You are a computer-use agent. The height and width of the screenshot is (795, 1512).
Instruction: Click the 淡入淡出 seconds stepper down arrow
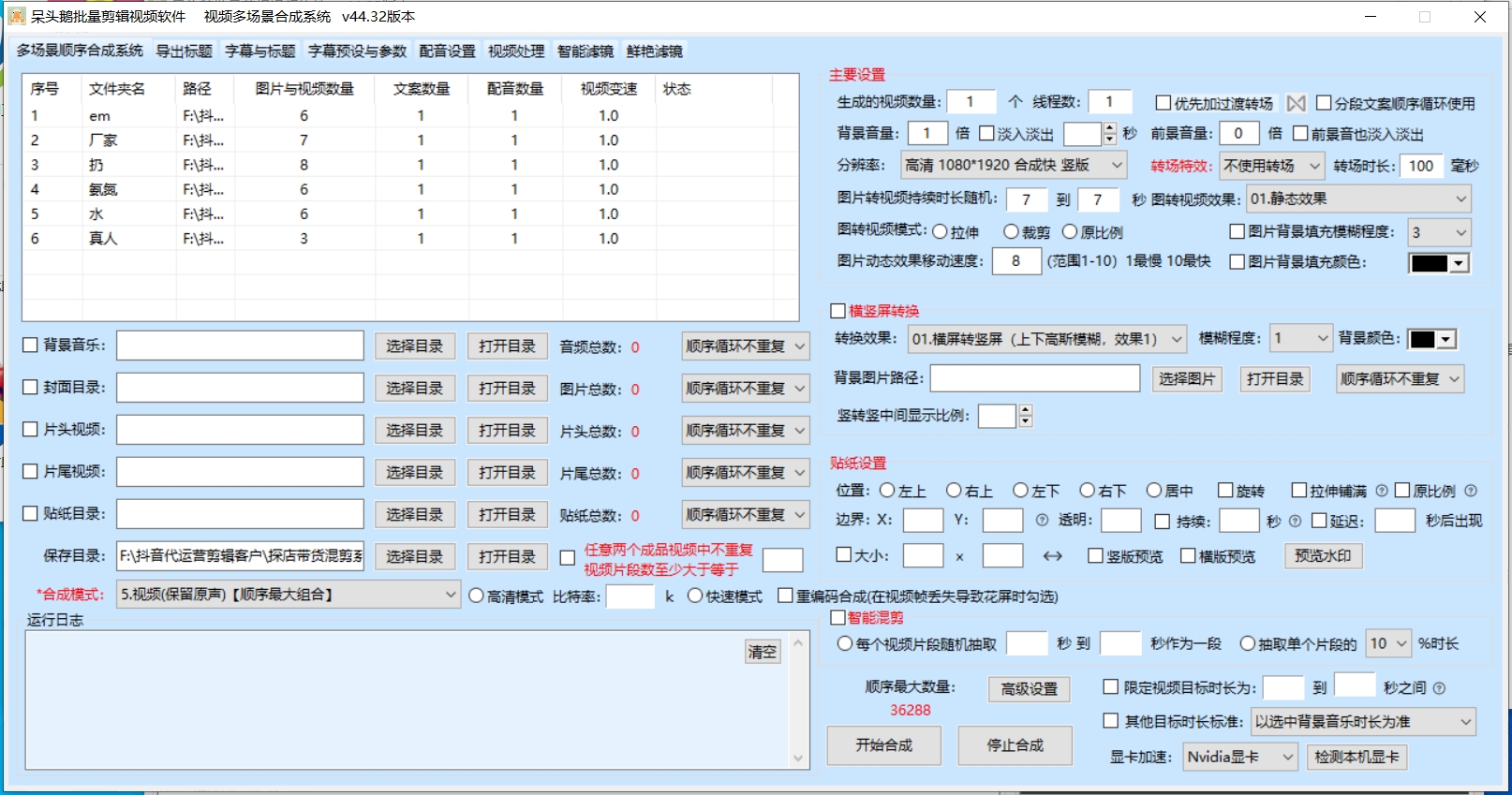[1110, 140]
